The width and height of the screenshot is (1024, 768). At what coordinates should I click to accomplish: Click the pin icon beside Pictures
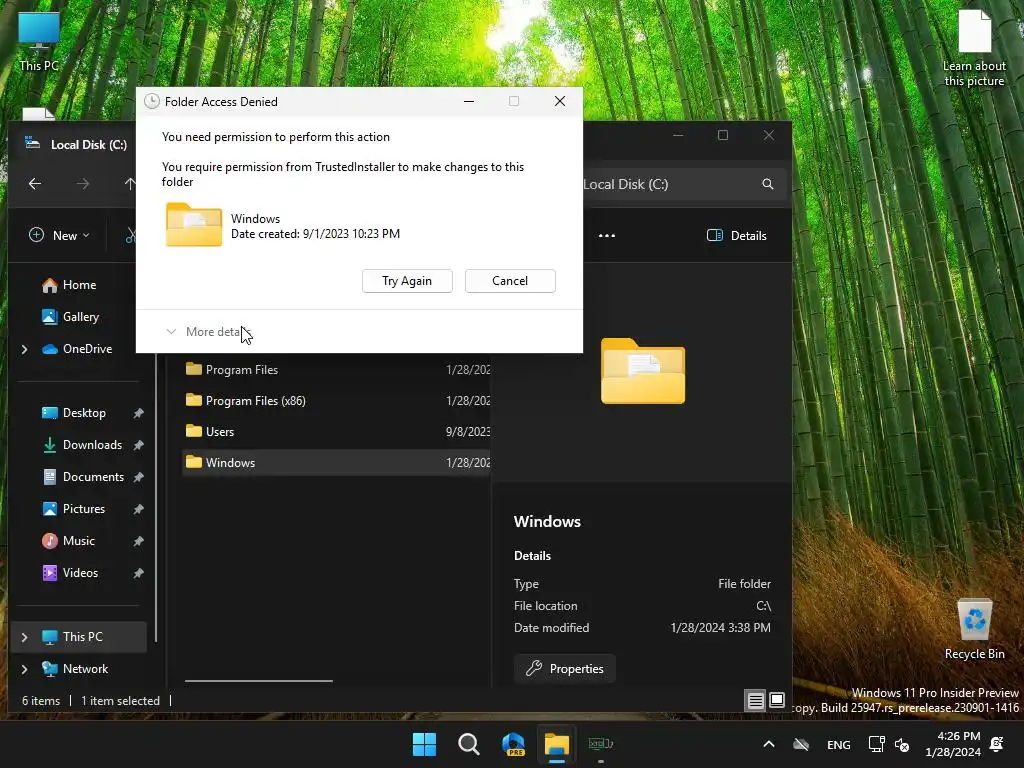[x=138, y=509]
